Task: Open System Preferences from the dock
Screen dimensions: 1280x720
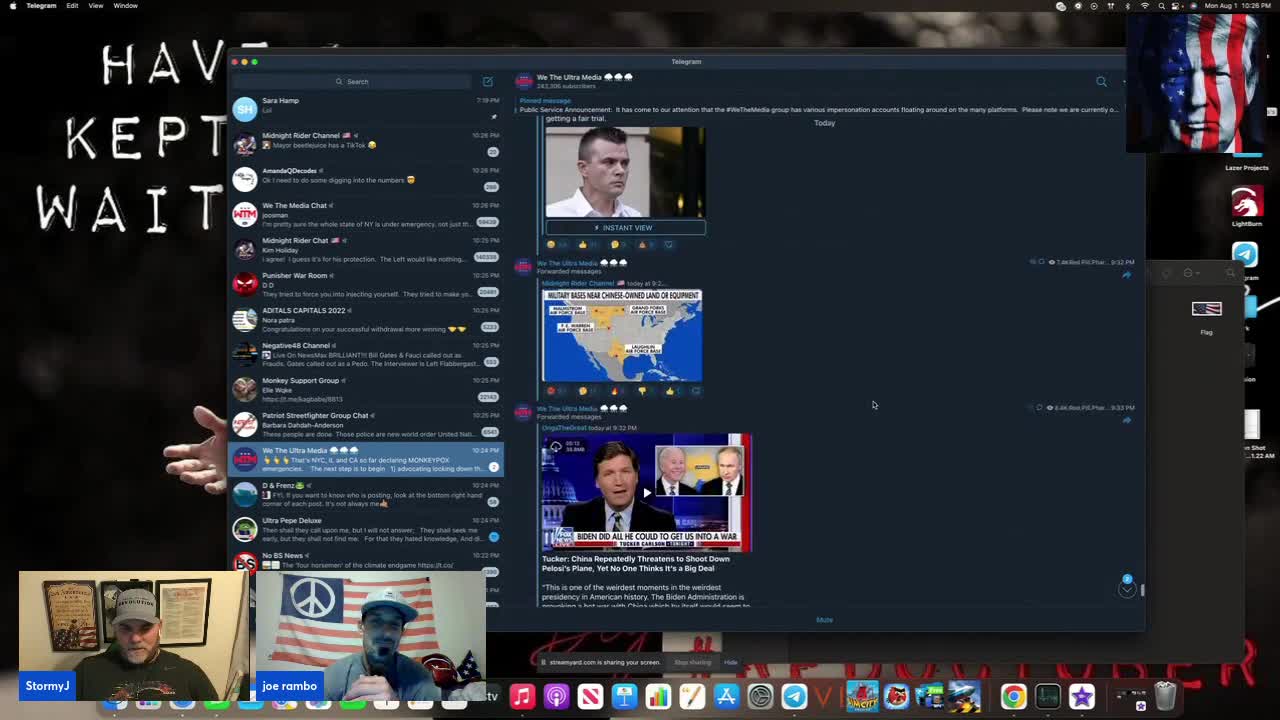Action: [760, 696]
